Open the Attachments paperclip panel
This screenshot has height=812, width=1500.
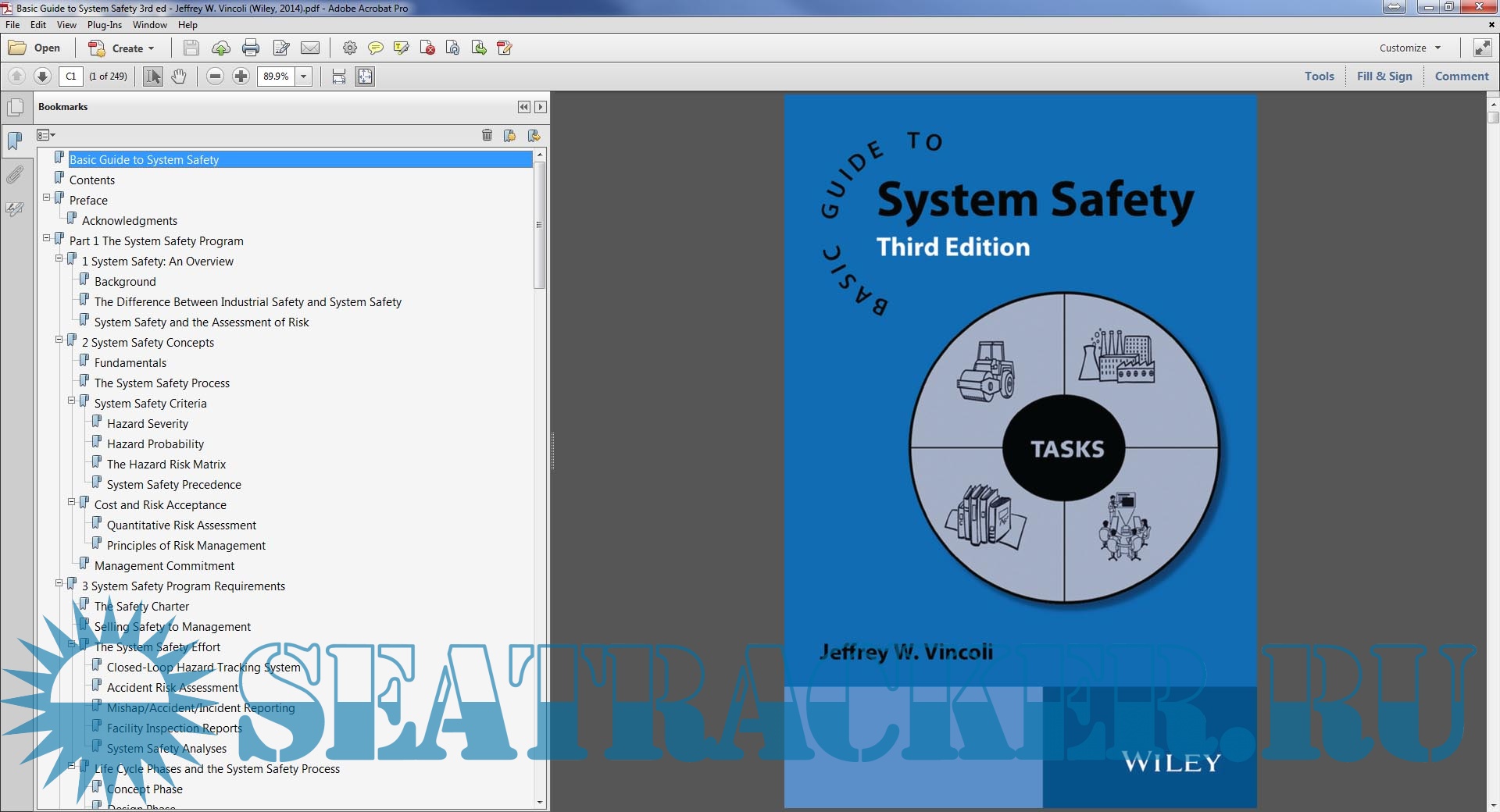click(15, 174)
